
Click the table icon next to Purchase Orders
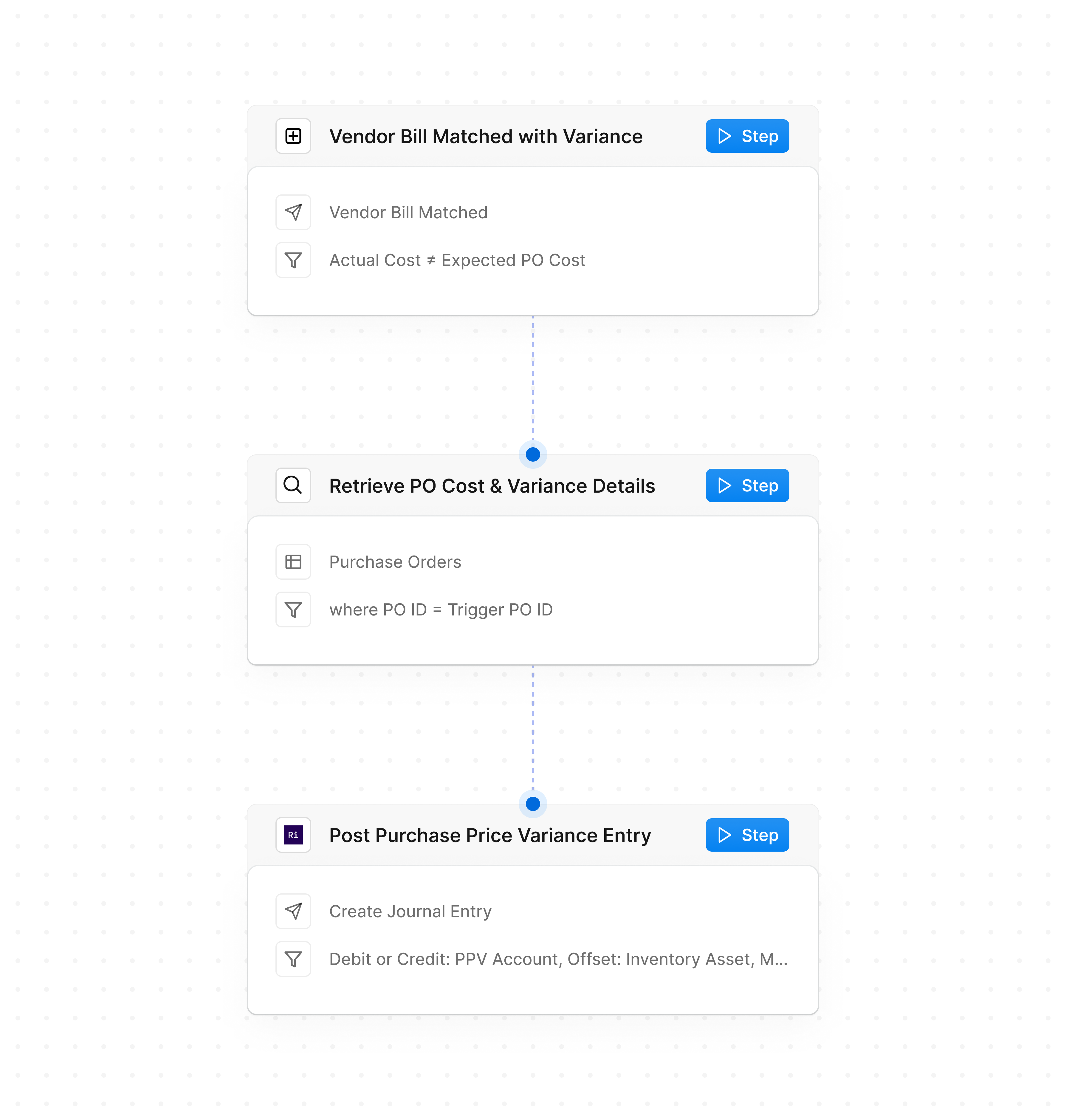(293, 562)
